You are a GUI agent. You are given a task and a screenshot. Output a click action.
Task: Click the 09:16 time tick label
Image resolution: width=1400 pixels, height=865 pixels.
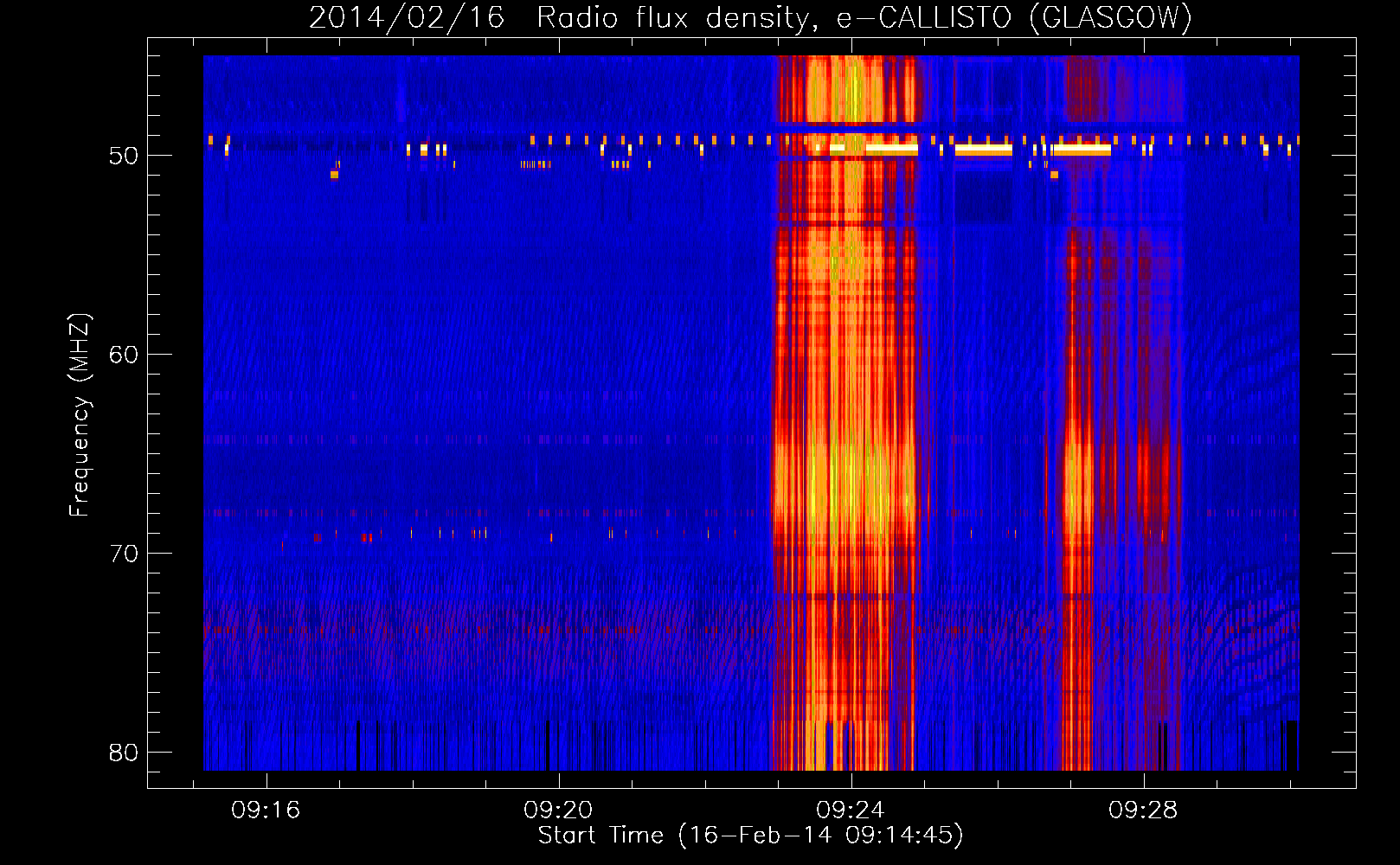(x=267, y=810)
